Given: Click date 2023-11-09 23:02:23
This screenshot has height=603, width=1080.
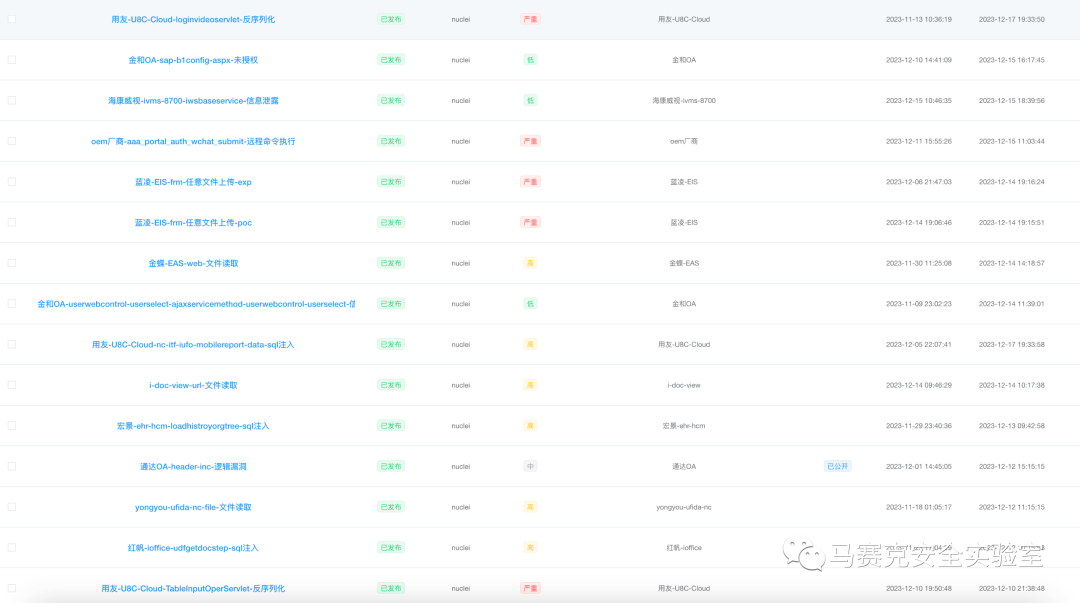Looking at the screenshot, I should [x=919, y=304].
